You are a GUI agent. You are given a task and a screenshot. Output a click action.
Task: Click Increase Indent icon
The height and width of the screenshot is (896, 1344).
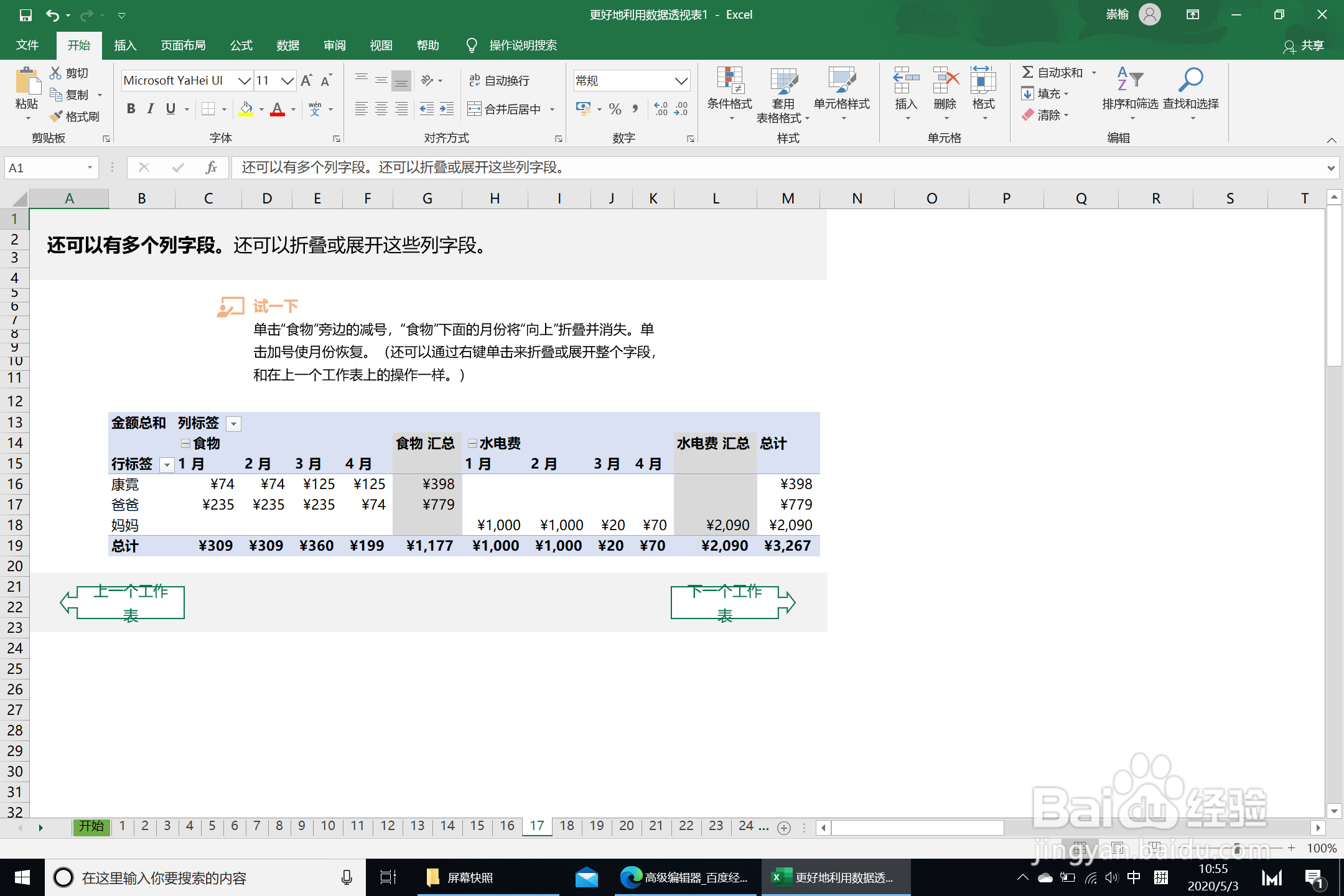click(447, 109)
